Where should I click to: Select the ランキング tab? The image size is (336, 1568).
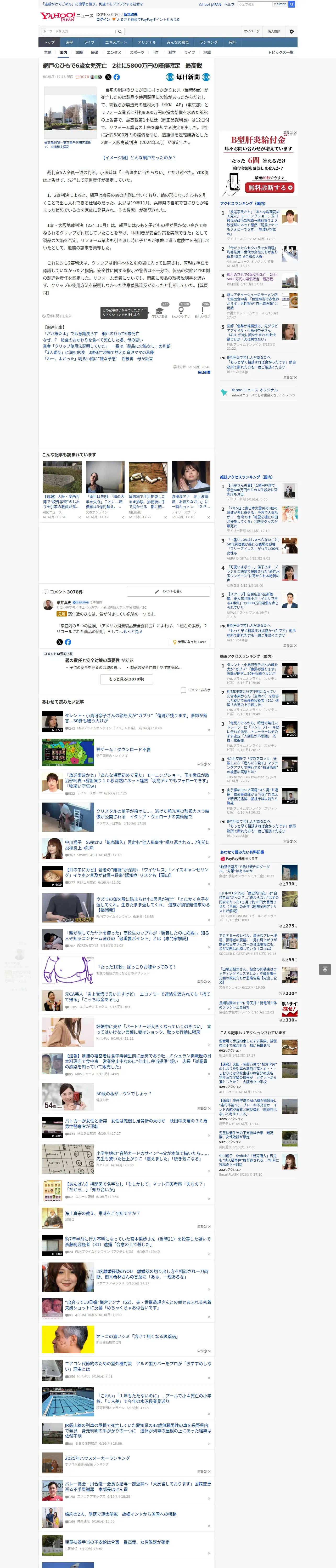click(x=209, y=43)
